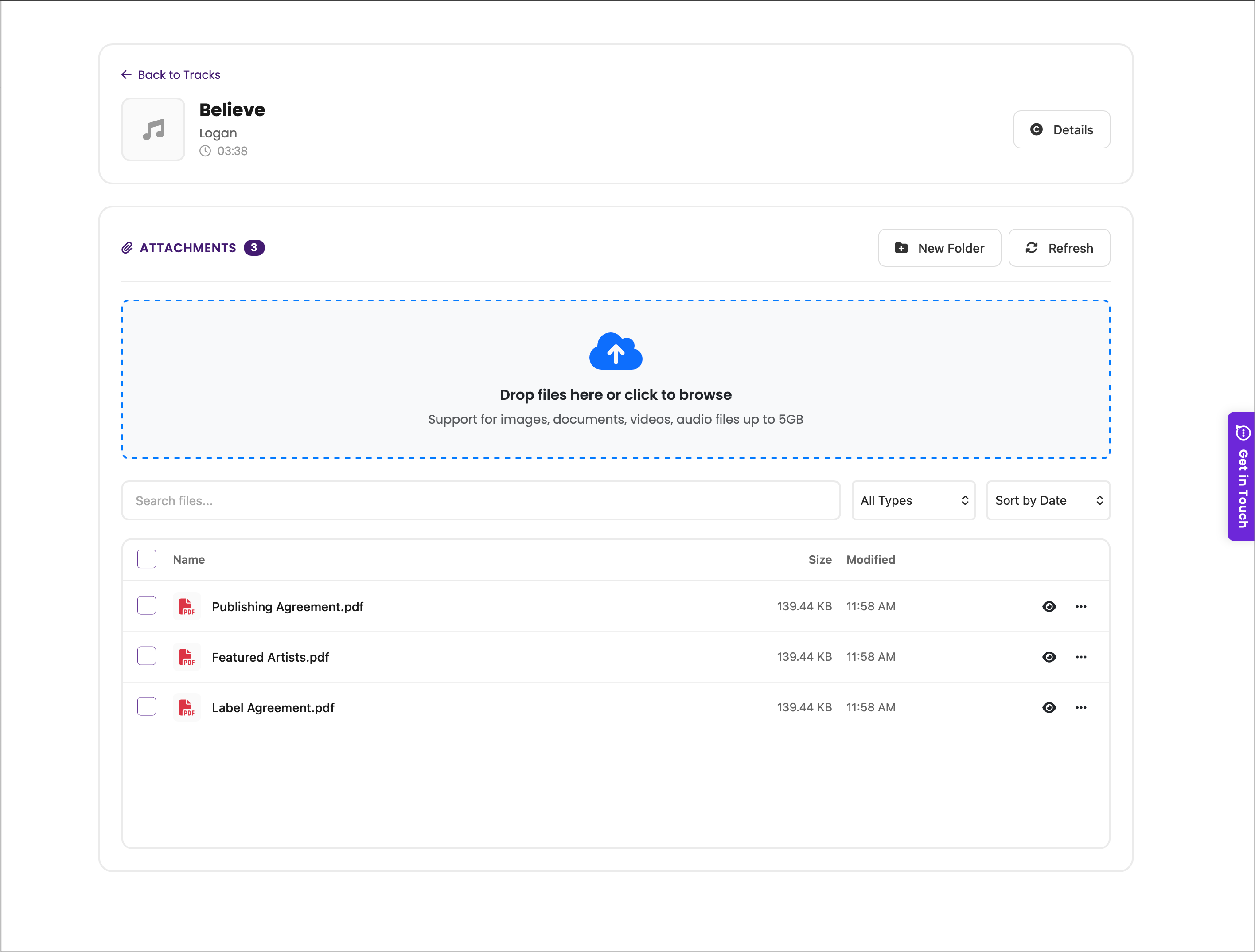Click the New Folder button
The height and width of the screenshot is (952, 1255).
tap(939, 248)
